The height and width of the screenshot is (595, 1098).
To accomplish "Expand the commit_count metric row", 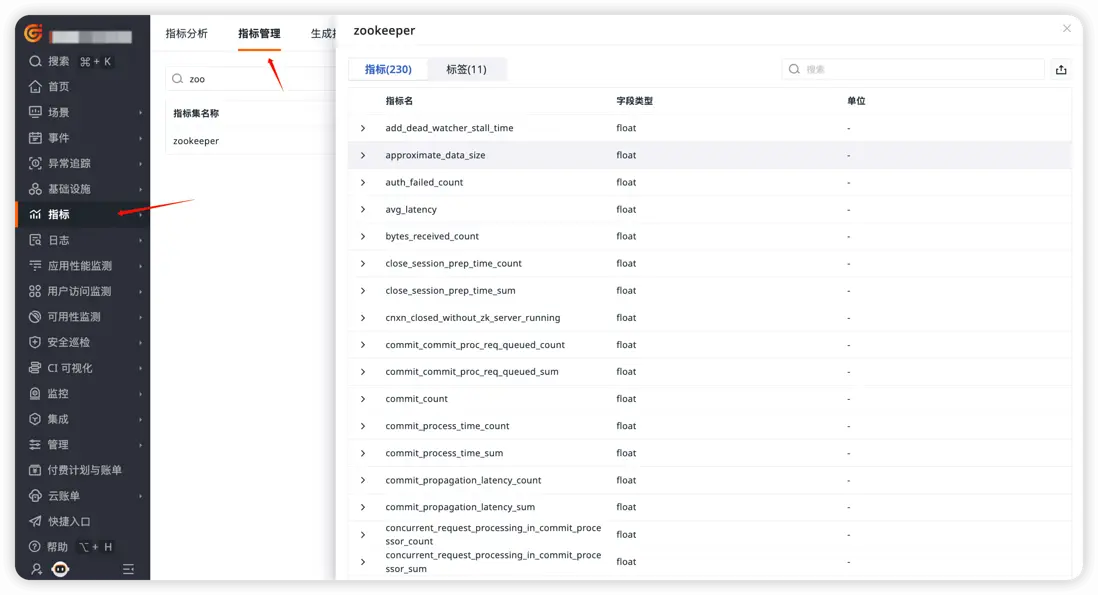I will [x=363, y=399].
